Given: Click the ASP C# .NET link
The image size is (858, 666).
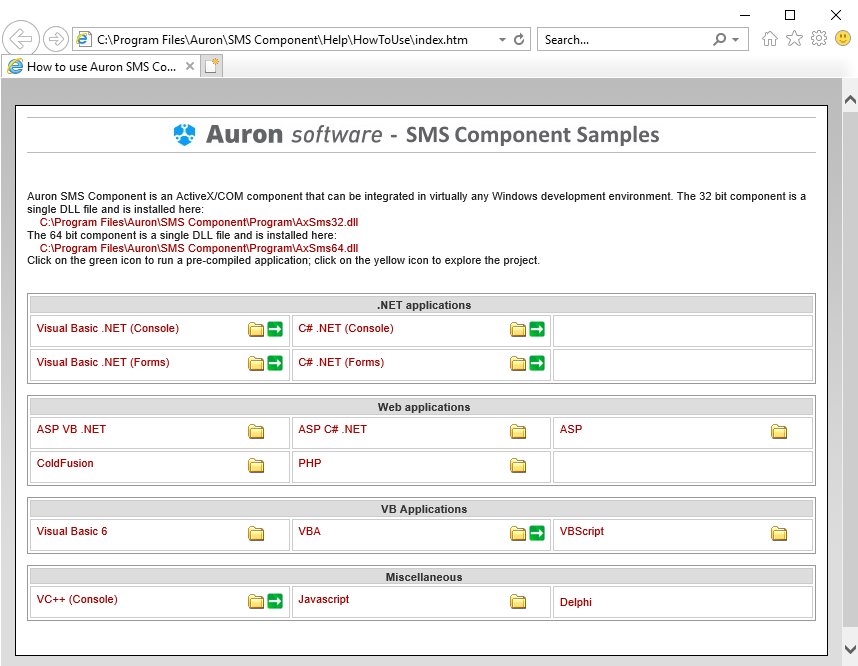Looking at the screenshot, I should click(x=332, y=430).
